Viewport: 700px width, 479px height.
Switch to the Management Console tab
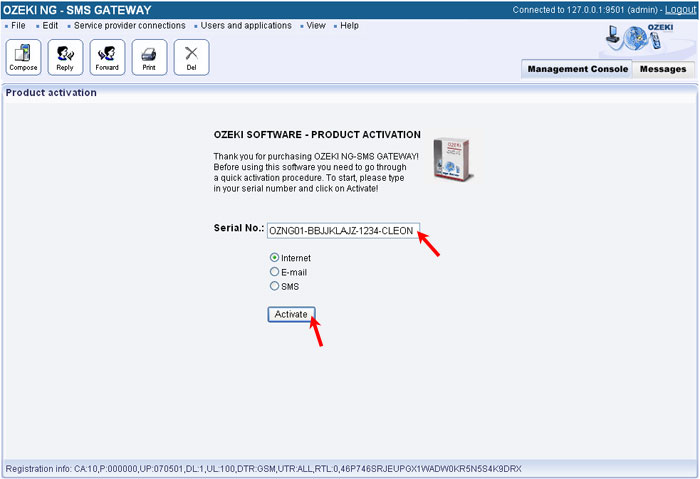(578, 69)
